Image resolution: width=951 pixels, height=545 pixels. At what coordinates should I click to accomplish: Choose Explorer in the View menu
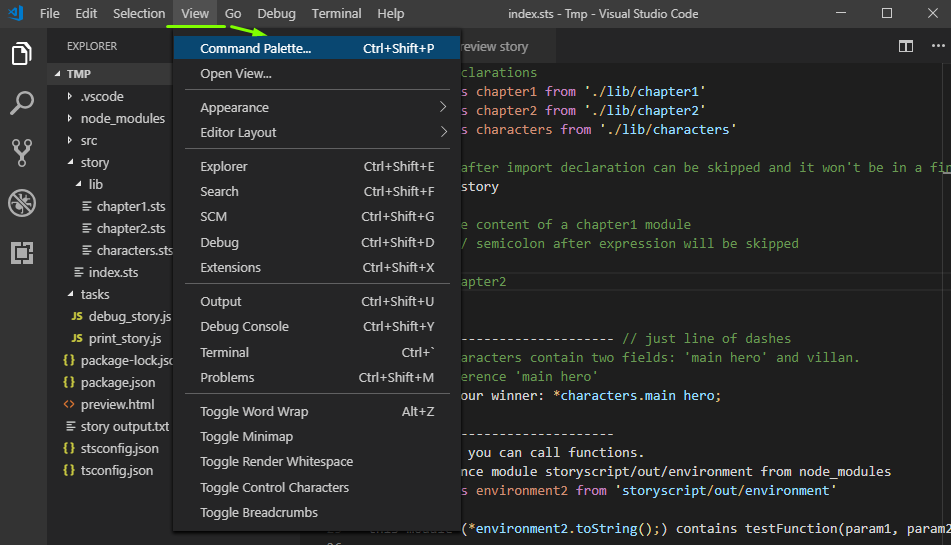pyautogui.click(x=317, y=166)
